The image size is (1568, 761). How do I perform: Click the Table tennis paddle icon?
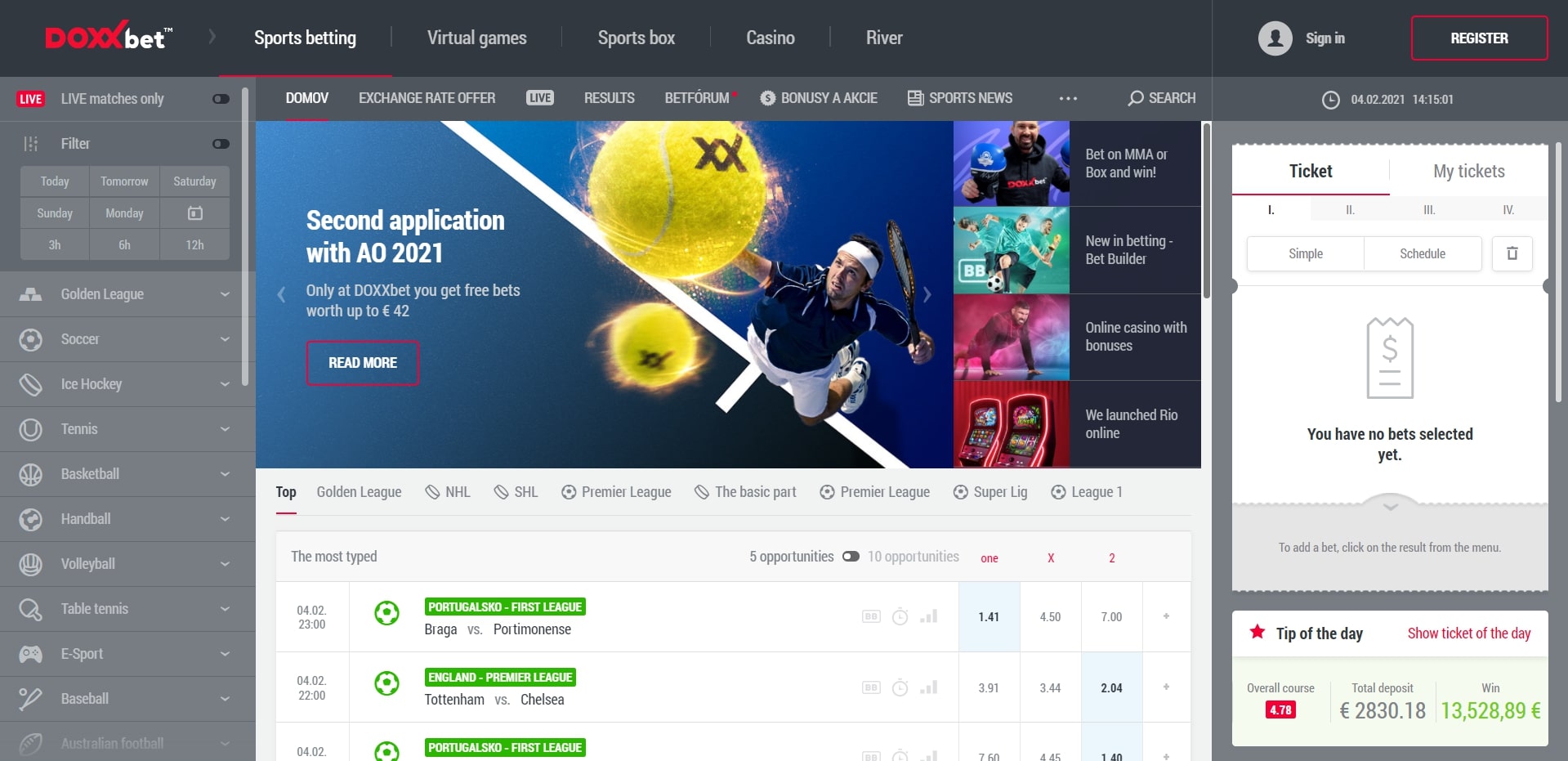pyautogui.click(x=30, y=609)
